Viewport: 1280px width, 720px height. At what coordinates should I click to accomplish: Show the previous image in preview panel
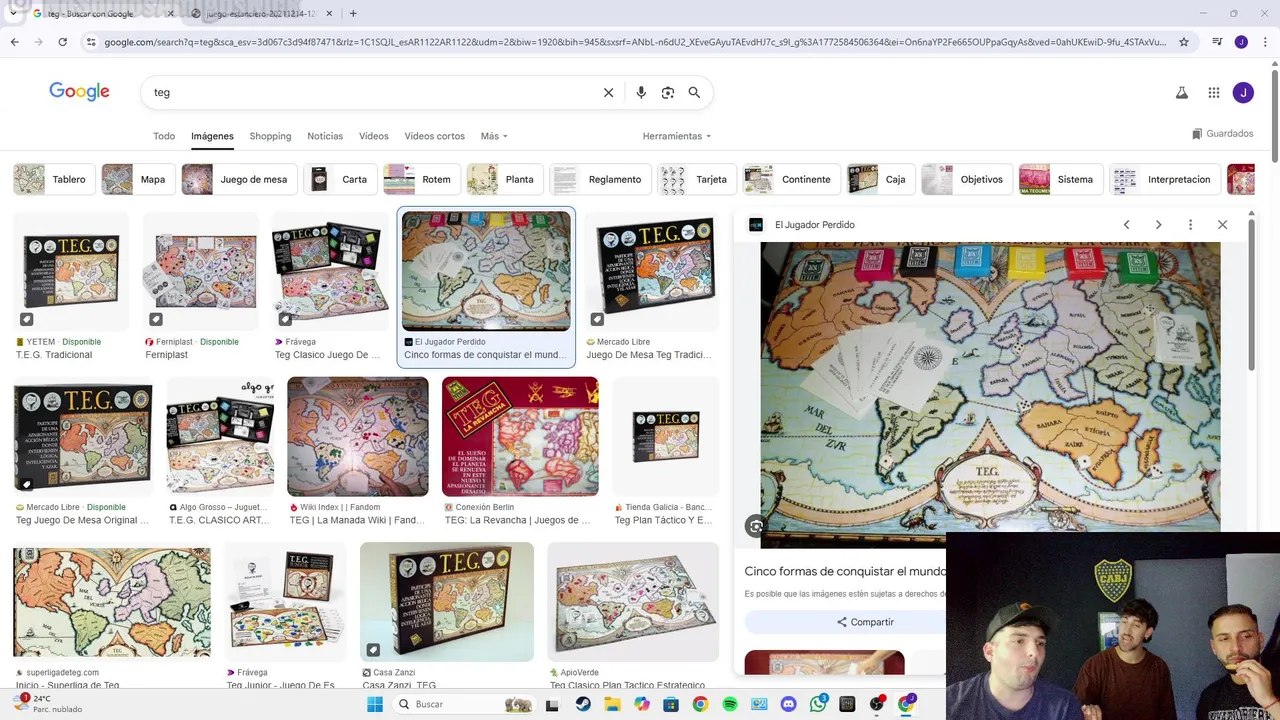click(x=1126, y=225)
